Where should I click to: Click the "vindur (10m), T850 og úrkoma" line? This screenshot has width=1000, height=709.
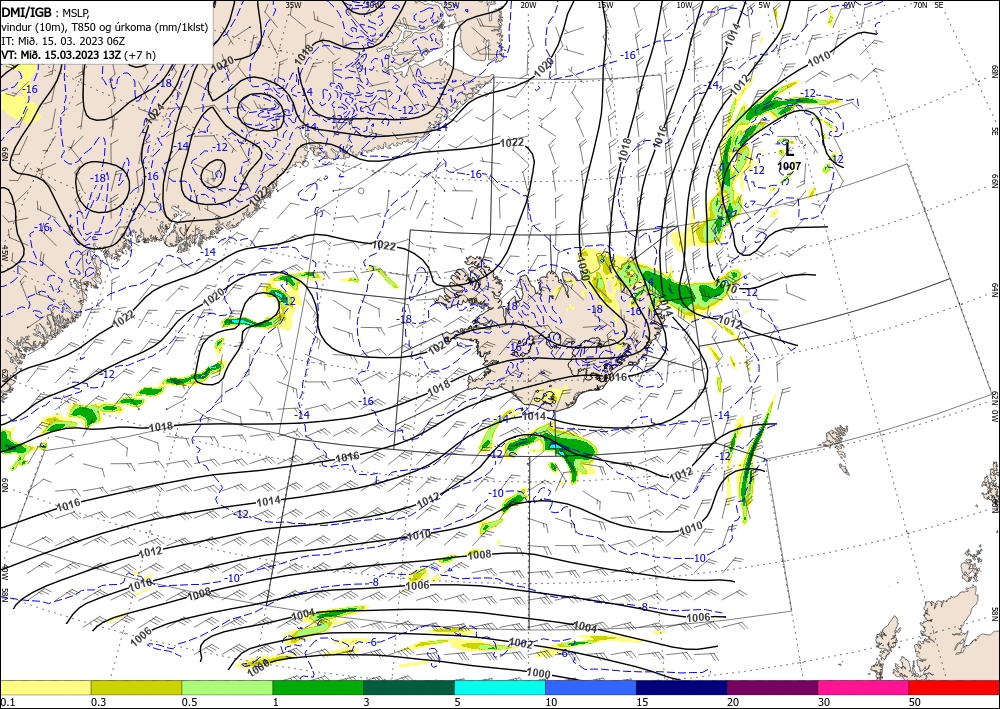coord(105,27)
